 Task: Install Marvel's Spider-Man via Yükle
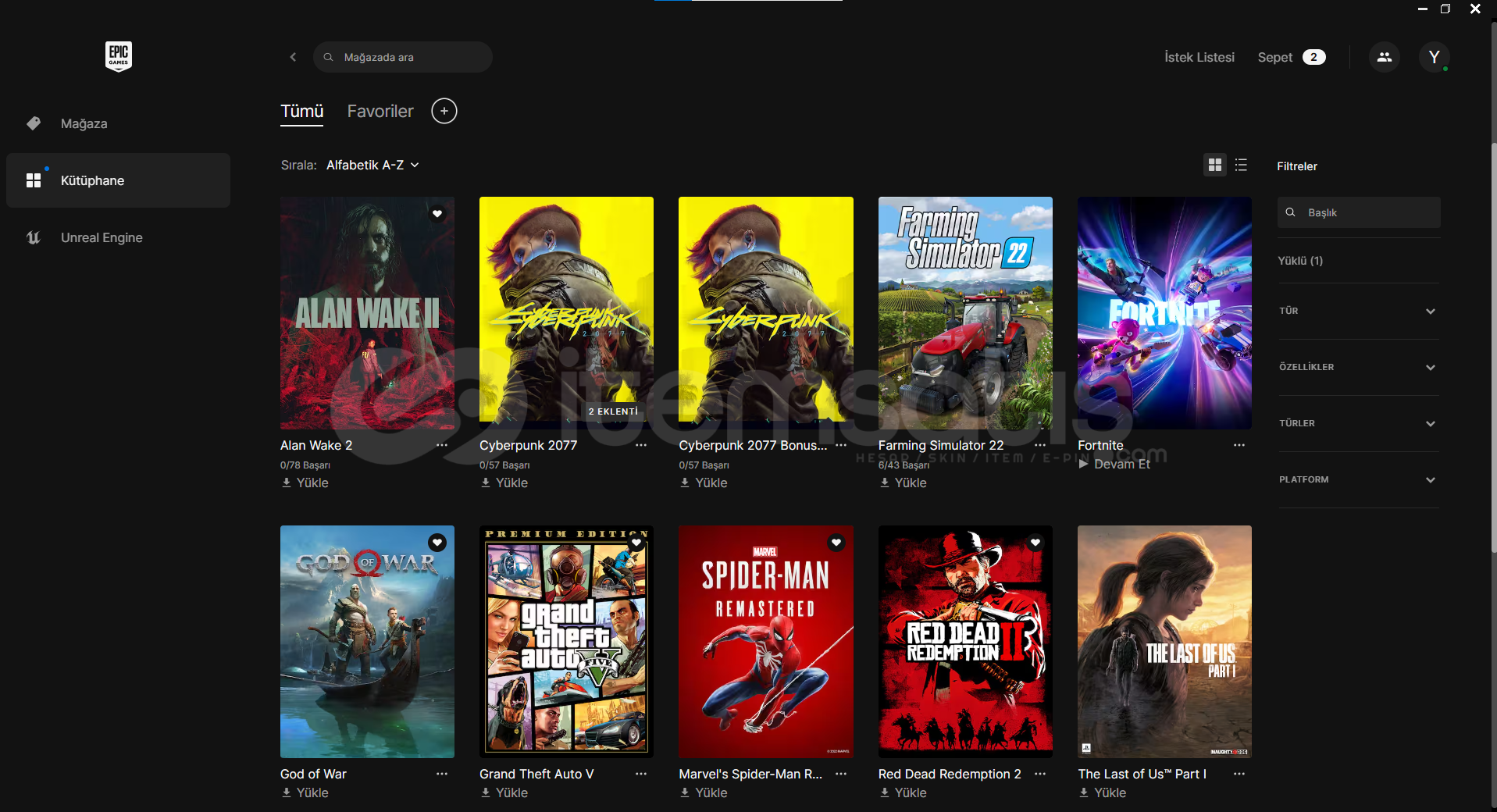pos(704,792)
